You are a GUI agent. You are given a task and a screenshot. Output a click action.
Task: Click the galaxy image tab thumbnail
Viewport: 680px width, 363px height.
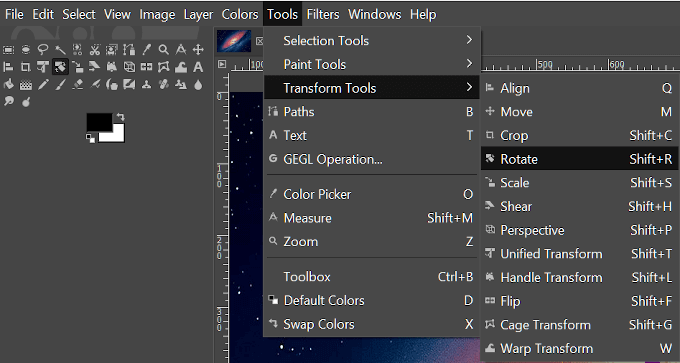coord(234,41)
